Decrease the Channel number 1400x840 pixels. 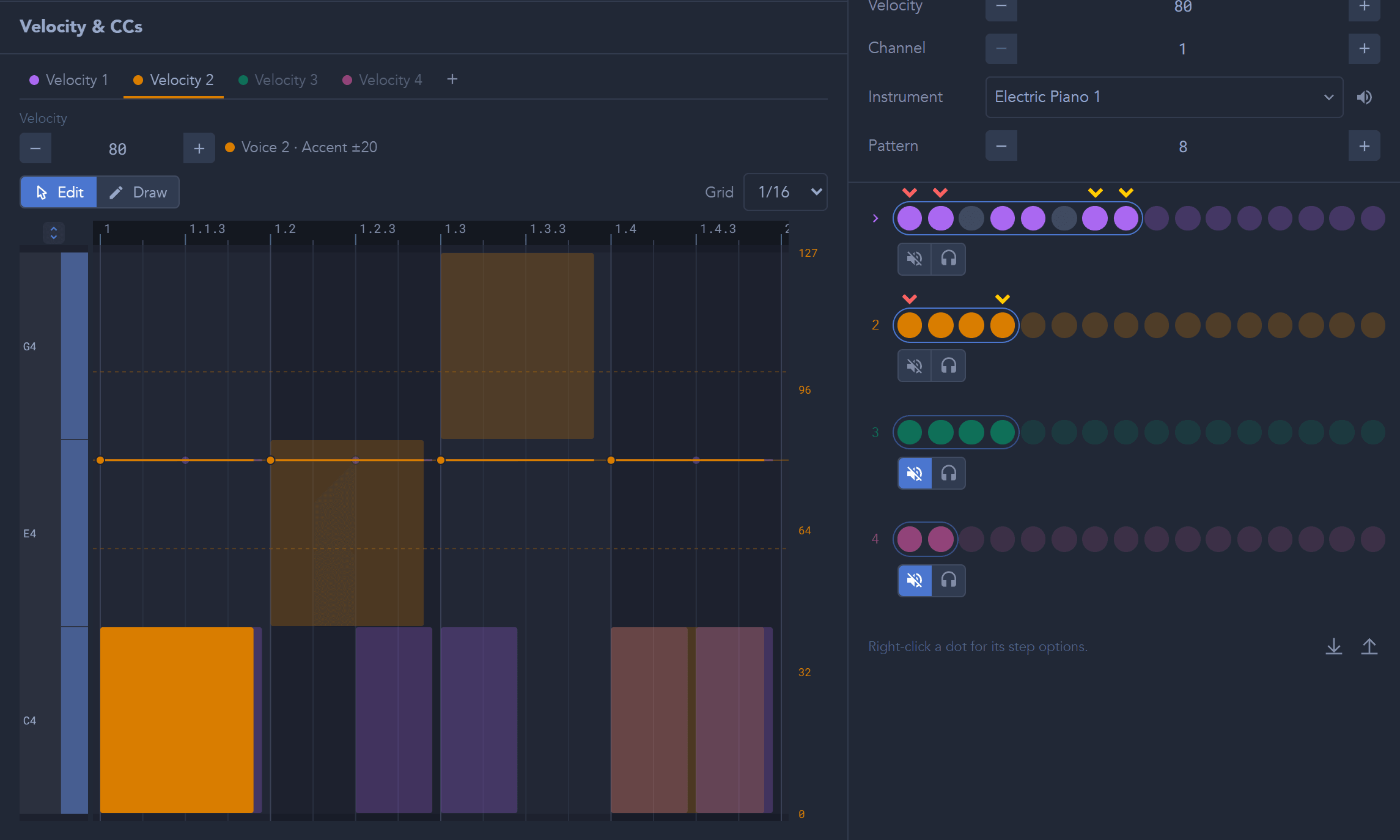tap(1001, 49)
